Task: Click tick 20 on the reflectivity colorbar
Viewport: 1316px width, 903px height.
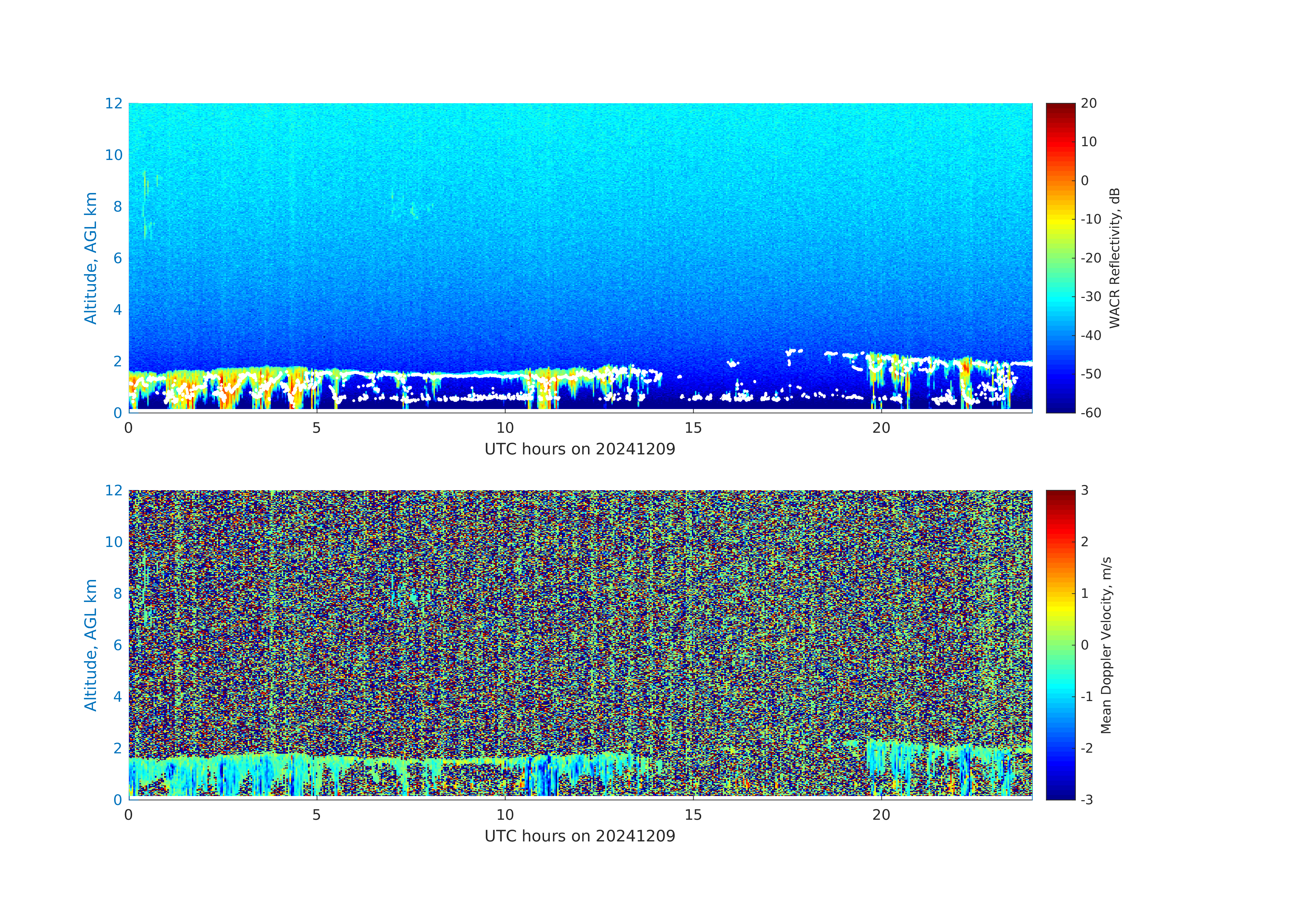Action: click(1088, 104)
